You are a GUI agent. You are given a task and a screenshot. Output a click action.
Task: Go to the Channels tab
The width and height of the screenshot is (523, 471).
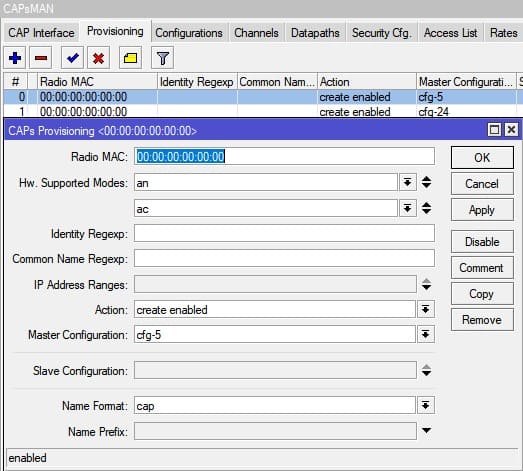(256, 33)
